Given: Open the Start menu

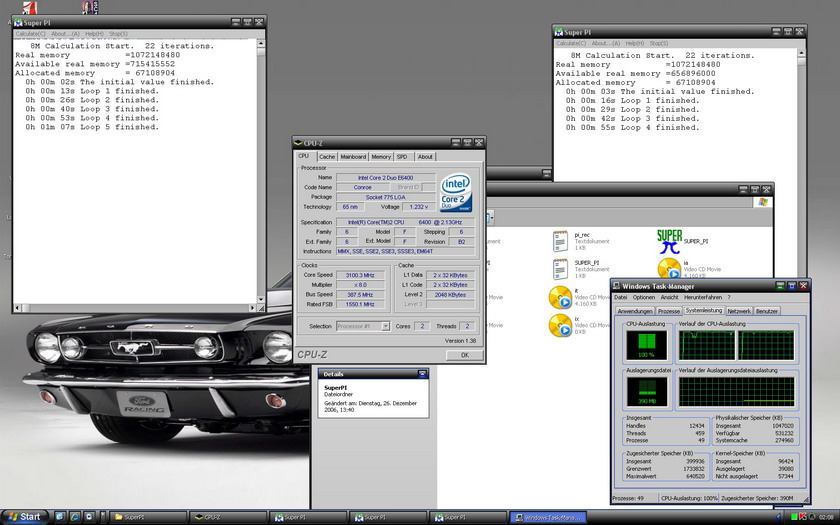Looking at the screenshot, I should (25, 517).
